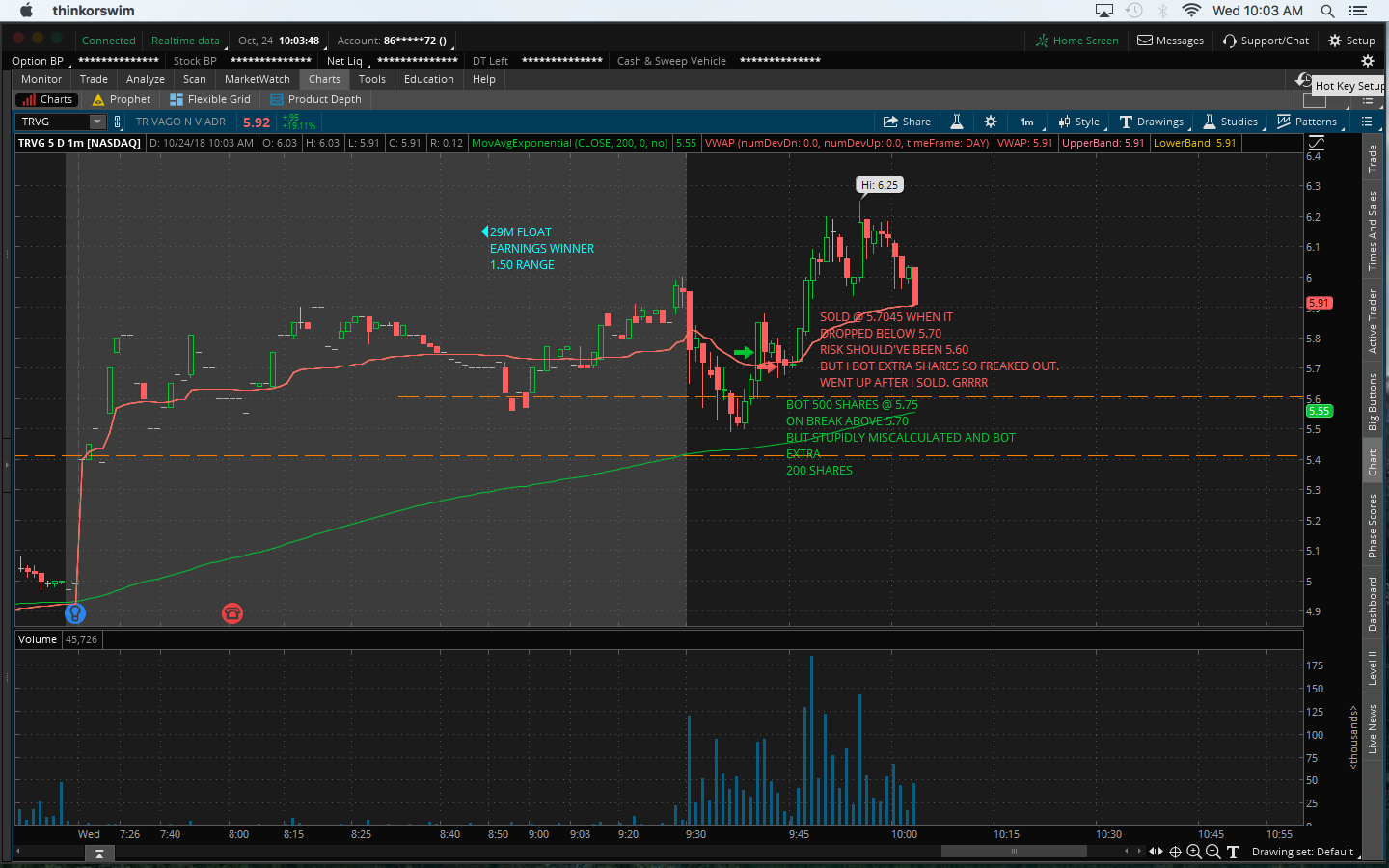Screen dimensions: 1389x868
Task: Select the Chart sidebar panel
Action: point(1373,462)
